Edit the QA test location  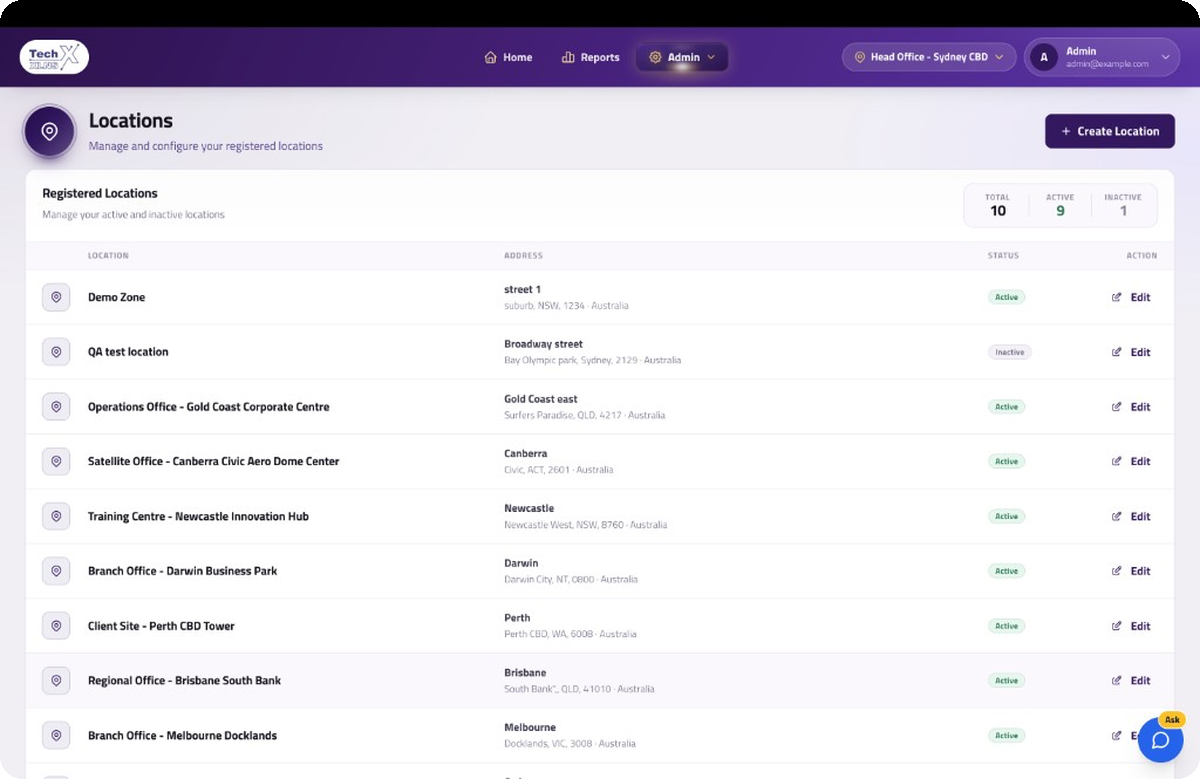point(1131,352)
